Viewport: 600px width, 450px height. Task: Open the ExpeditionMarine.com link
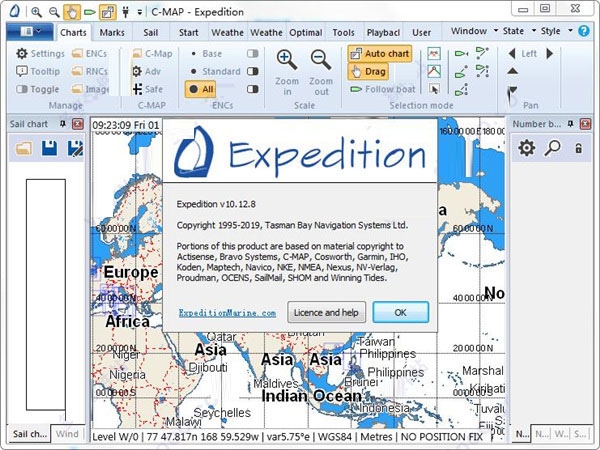(227, 313)
